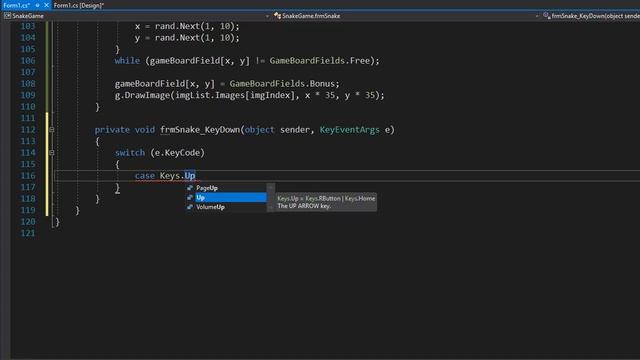
Task: Click the 'switch' keyword on line 114
Action: (x=130, y=153)
